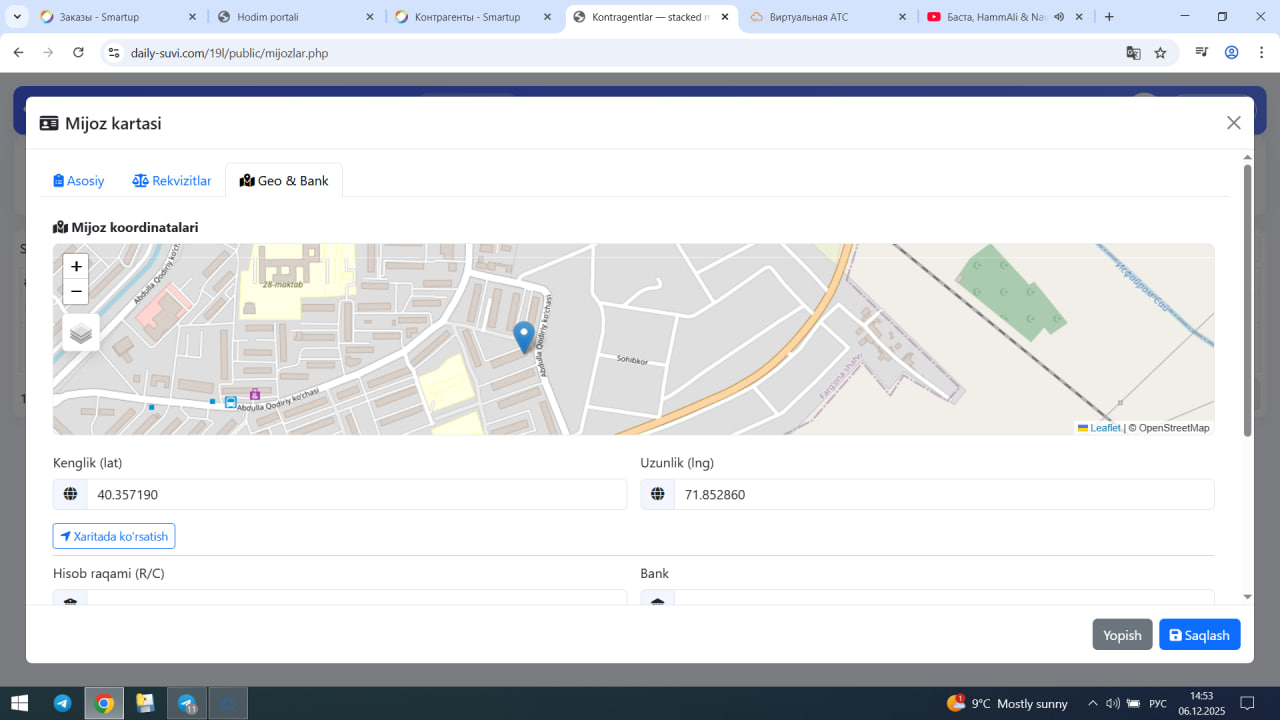Screen dimensions: 1280x720
Task: Click the blue location marker on map
Action: pos(523,336)
